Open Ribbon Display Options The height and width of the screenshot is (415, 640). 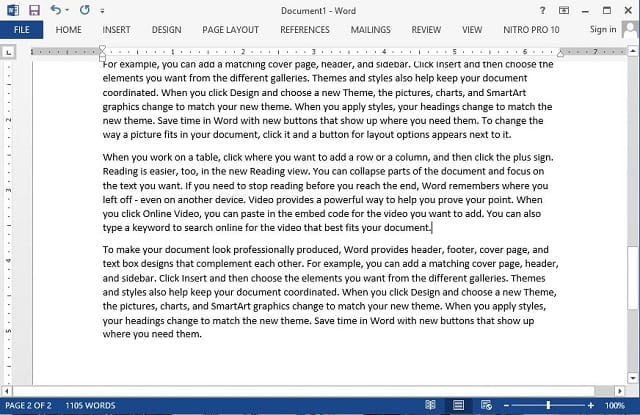point(564,11)
